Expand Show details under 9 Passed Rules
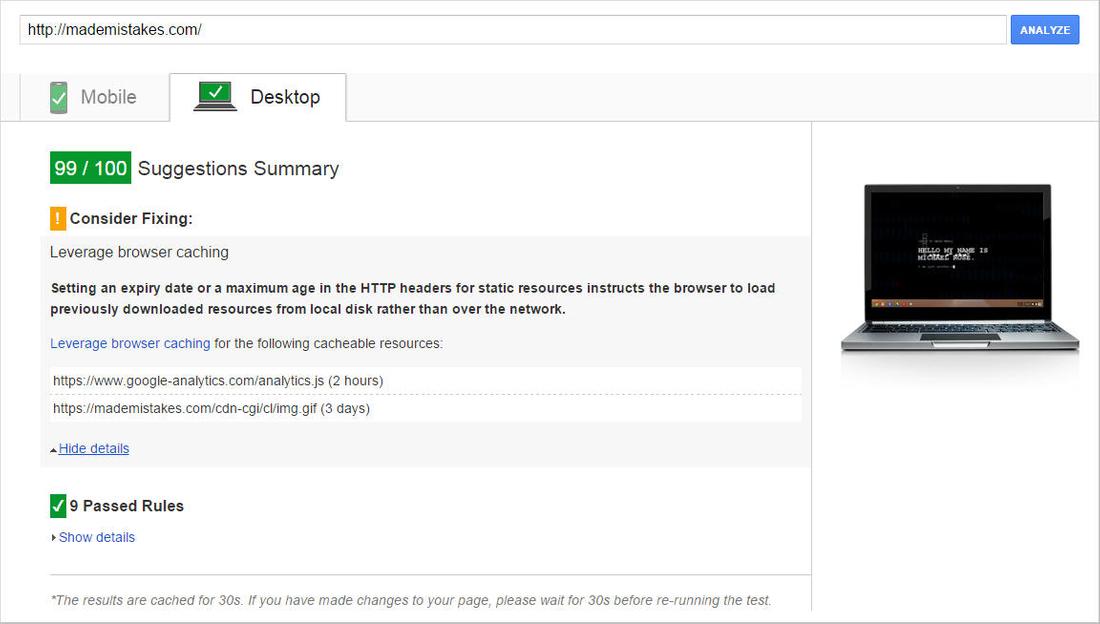The image size is (1100, 624). coord(97,537)
